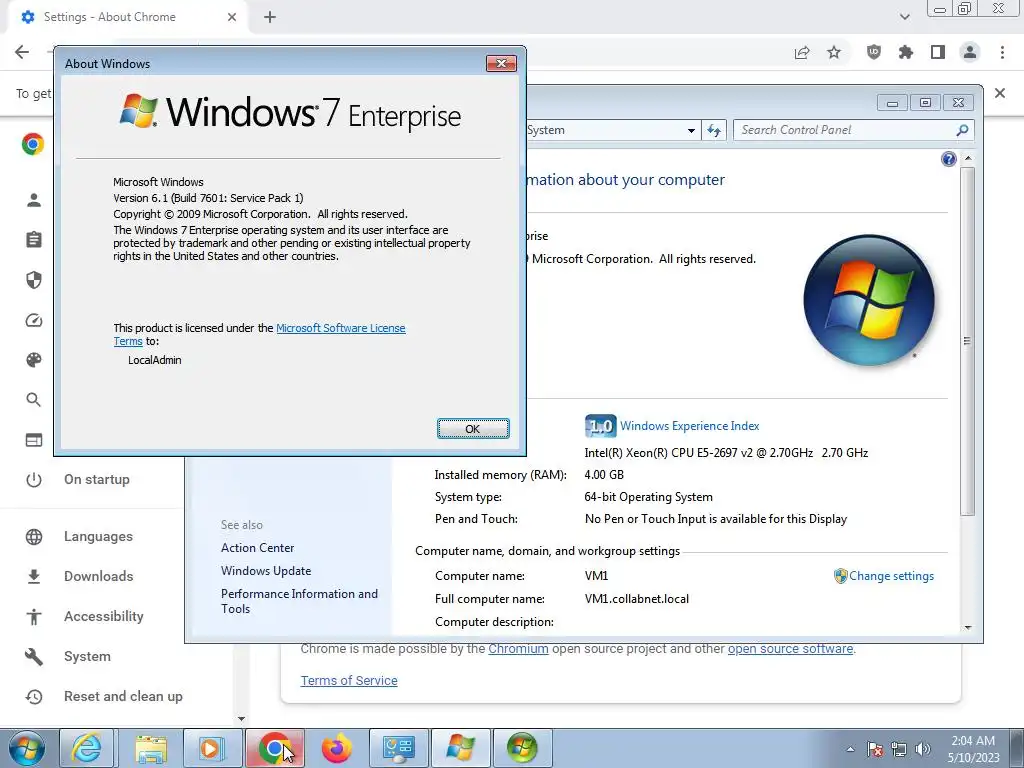
Task: Click the System window vertical scrollbar
Action: click(968, 341)
